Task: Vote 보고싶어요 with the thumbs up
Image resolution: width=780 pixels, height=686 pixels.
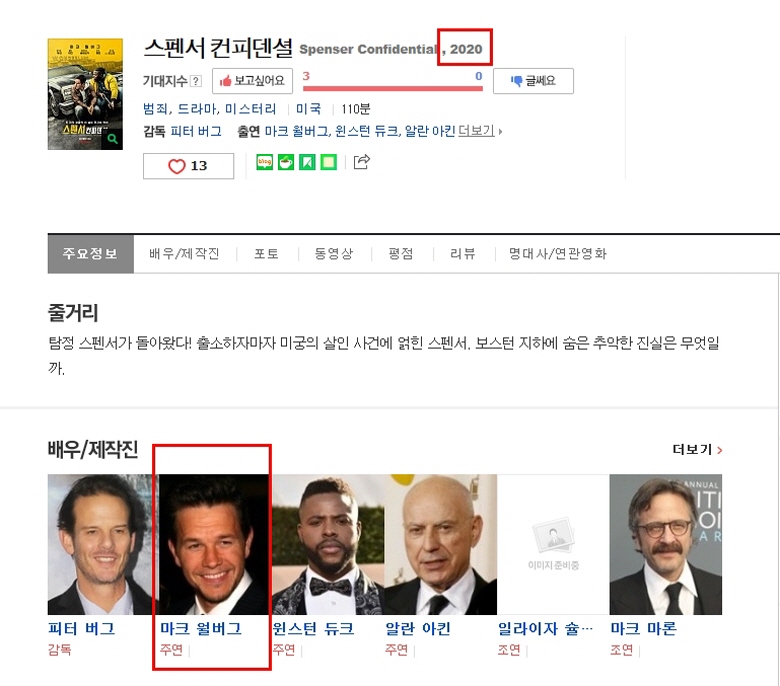Action: pyautogui.click(x=252, y=81)
